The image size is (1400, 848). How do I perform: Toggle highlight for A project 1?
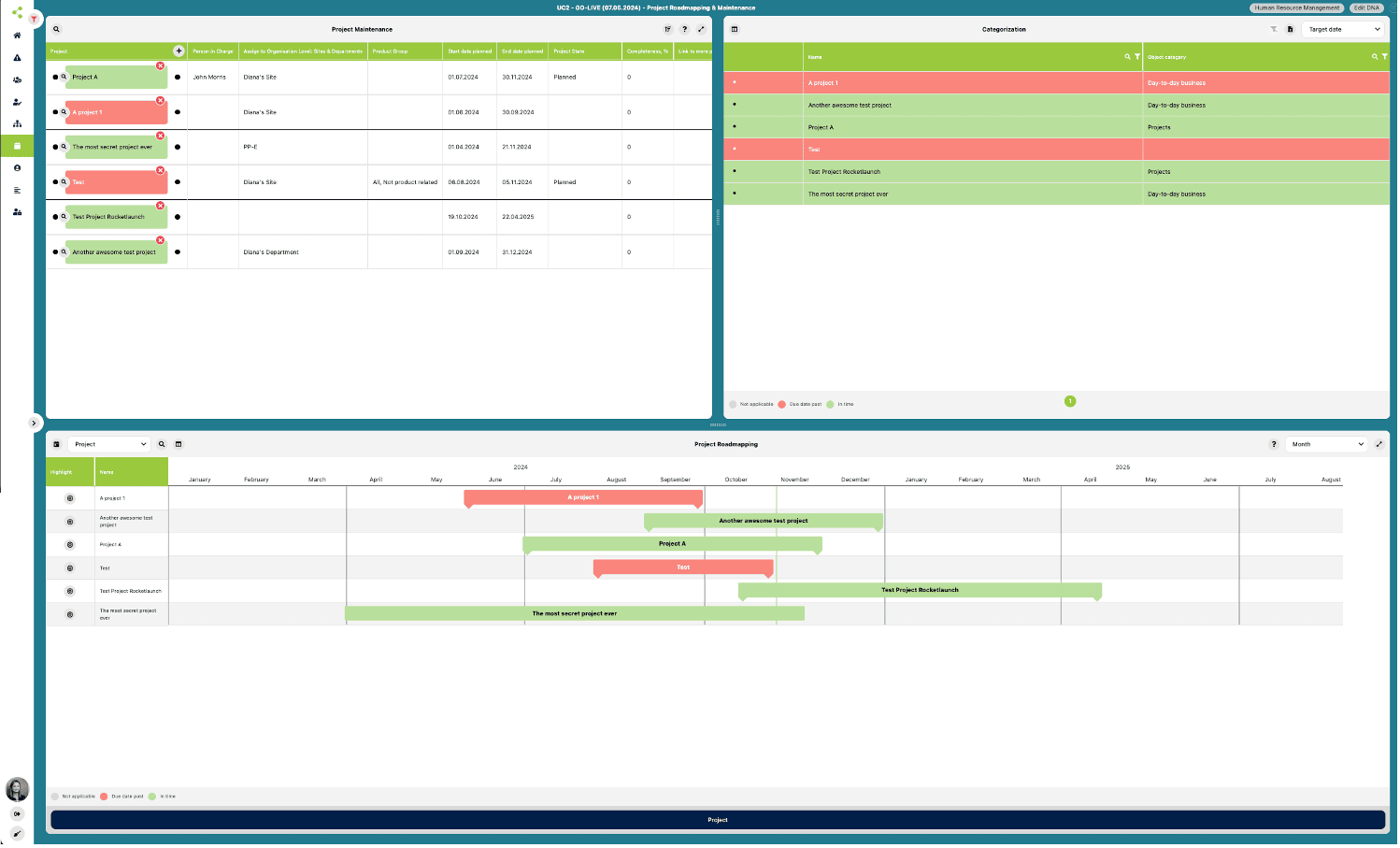(x=70, y=498)
